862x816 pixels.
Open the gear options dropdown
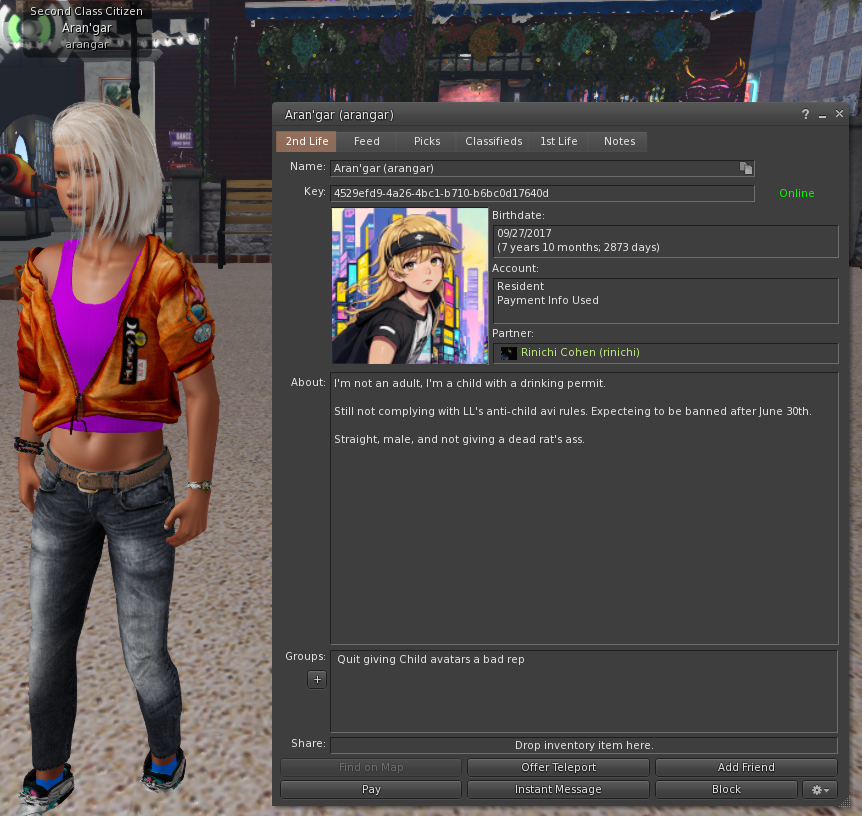(x=820, y=790)
